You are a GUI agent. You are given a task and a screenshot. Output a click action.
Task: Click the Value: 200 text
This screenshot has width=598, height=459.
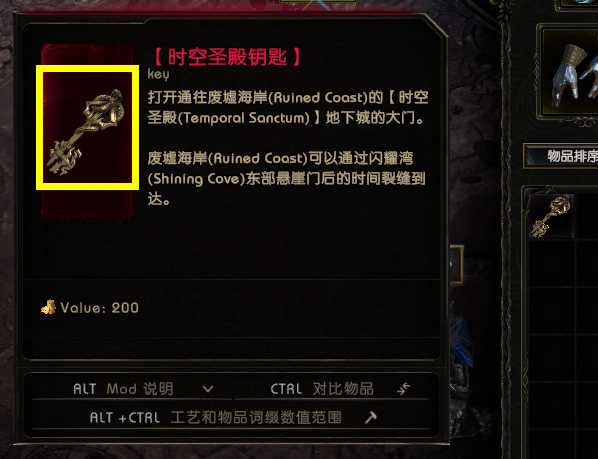point(99,308)
